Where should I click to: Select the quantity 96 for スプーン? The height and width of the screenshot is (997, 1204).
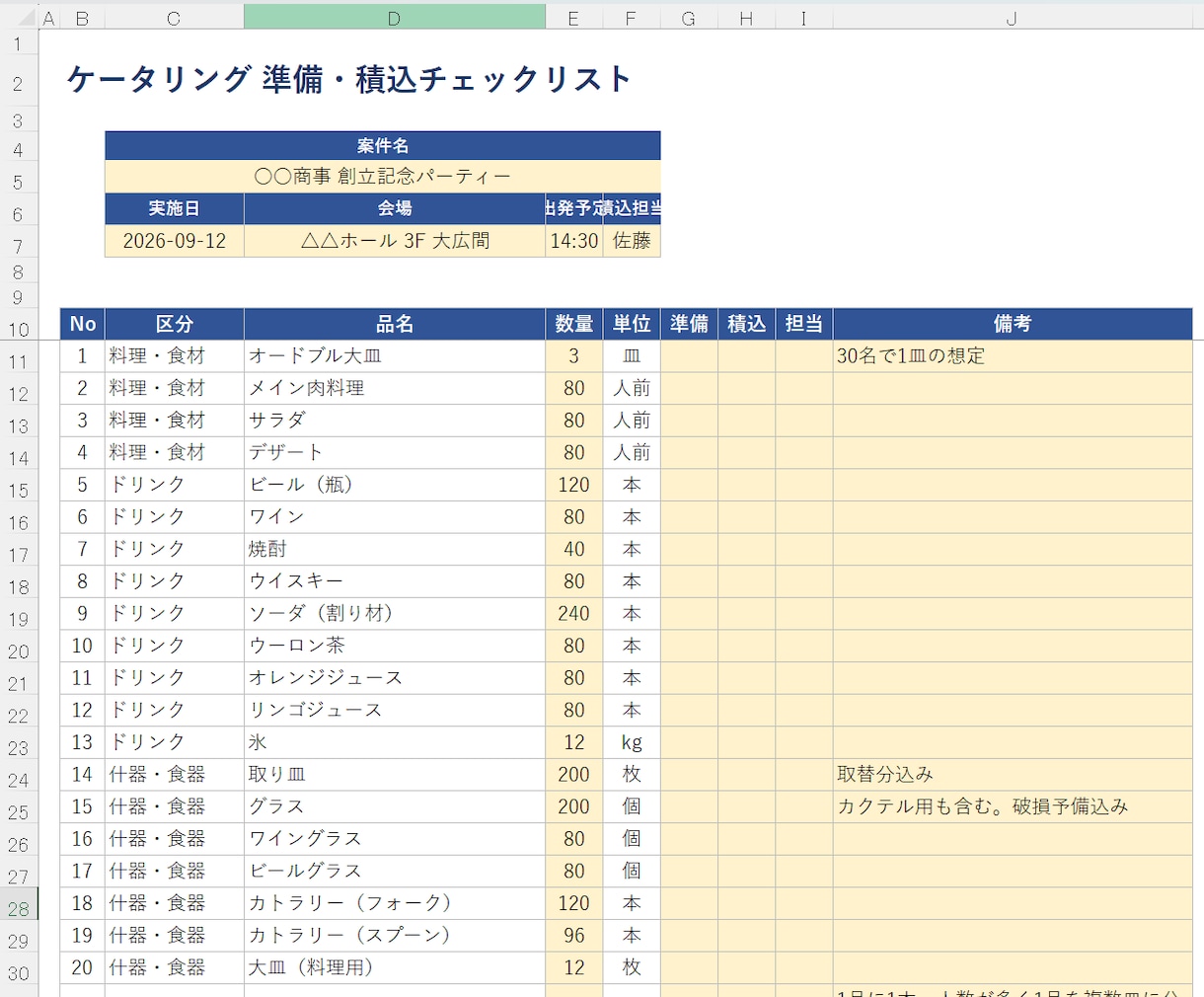574,936
